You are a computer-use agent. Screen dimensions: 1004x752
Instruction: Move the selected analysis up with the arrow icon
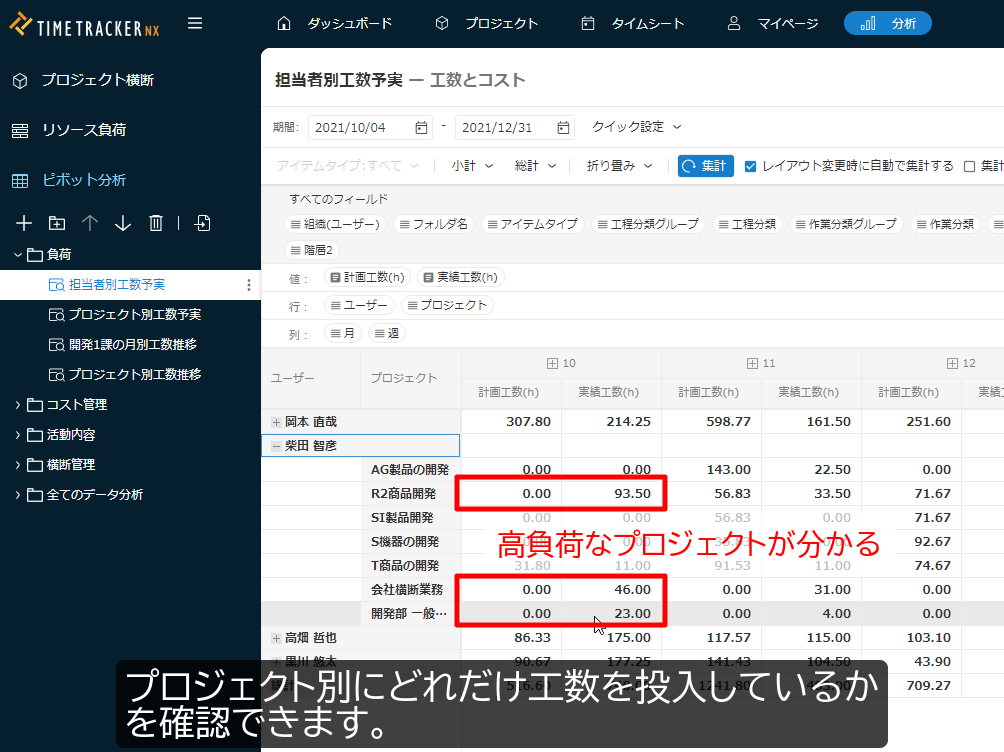coord(89,223)
